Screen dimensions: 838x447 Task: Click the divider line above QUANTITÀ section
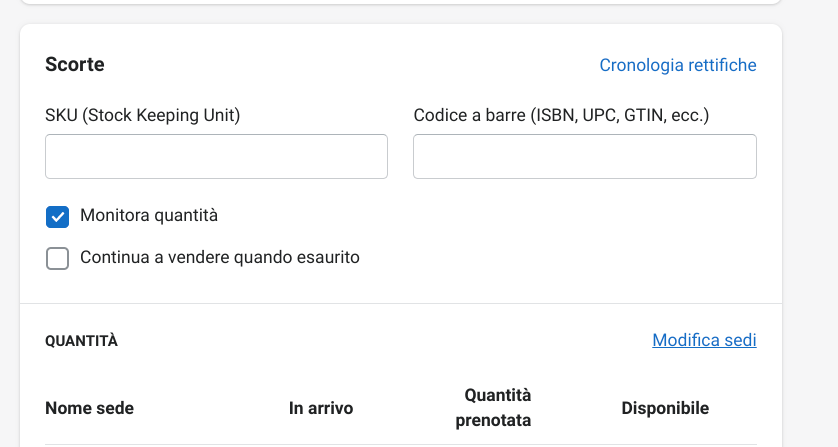click(400, 303)
